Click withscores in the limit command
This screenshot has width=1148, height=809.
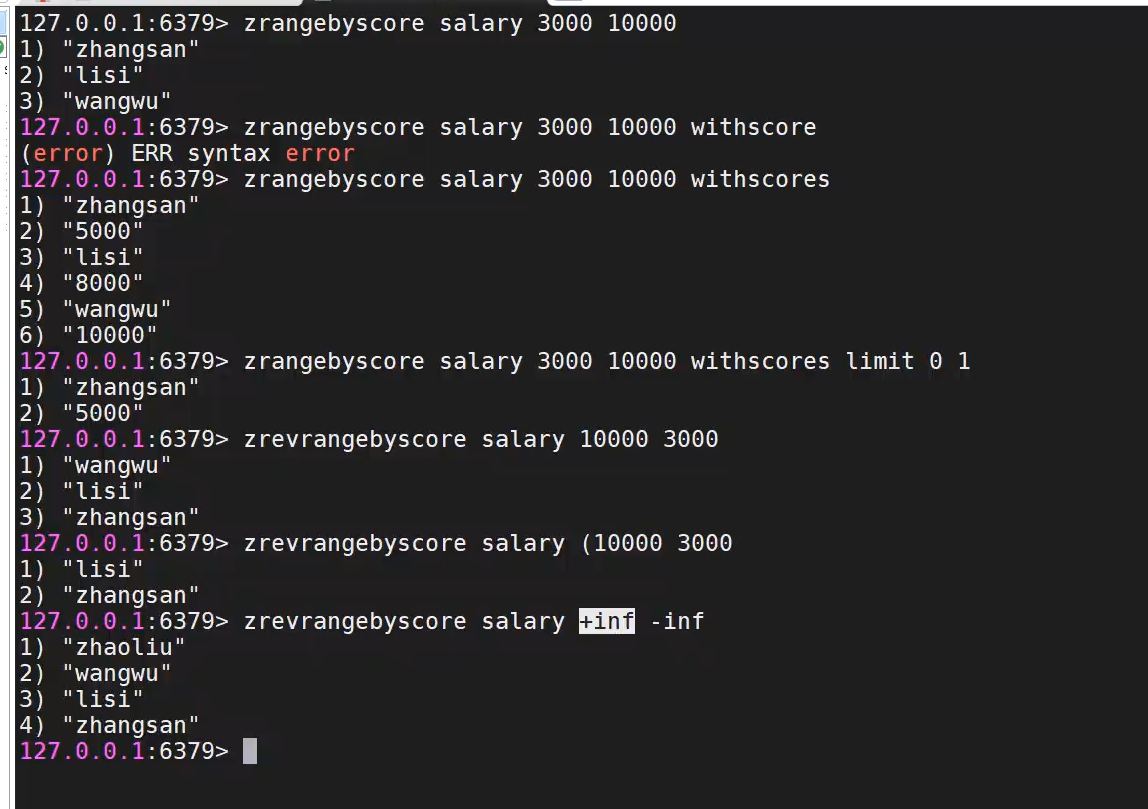[760, 361]
